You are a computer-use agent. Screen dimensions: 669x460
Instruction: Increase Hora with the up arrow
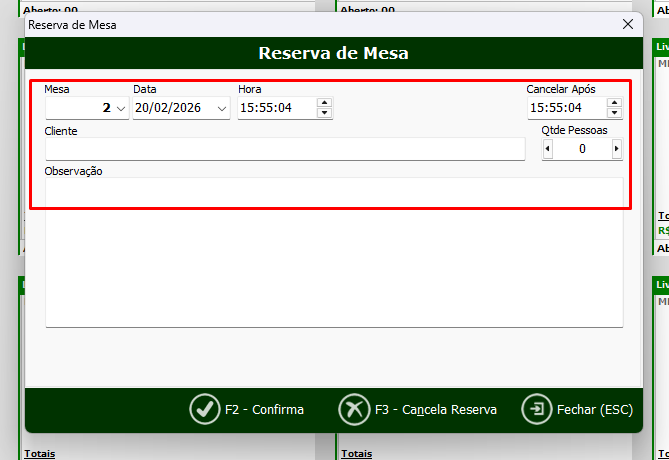coord(324,103)
